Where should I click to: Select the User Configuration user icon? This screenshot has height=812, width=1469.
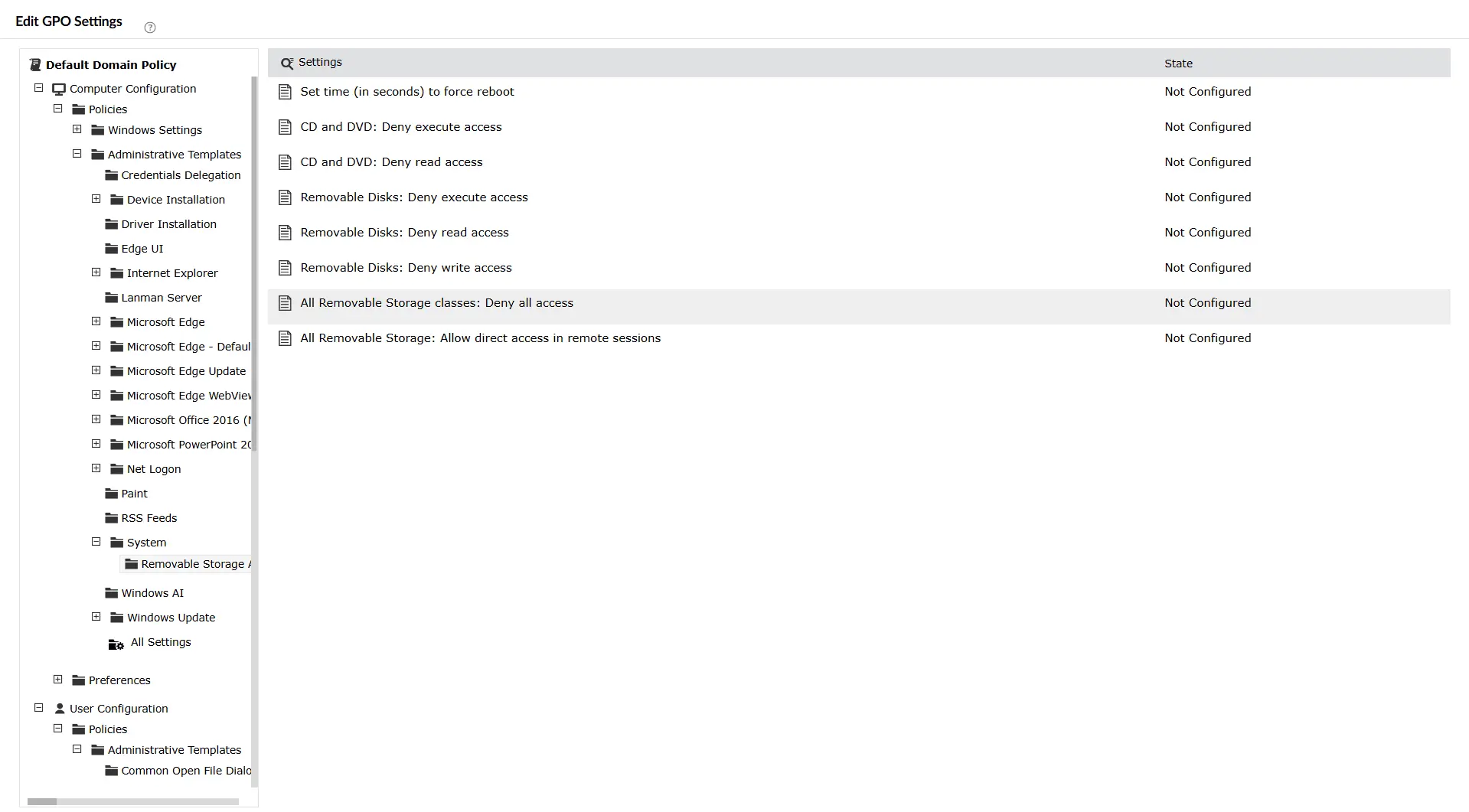[x=58, y=709]
